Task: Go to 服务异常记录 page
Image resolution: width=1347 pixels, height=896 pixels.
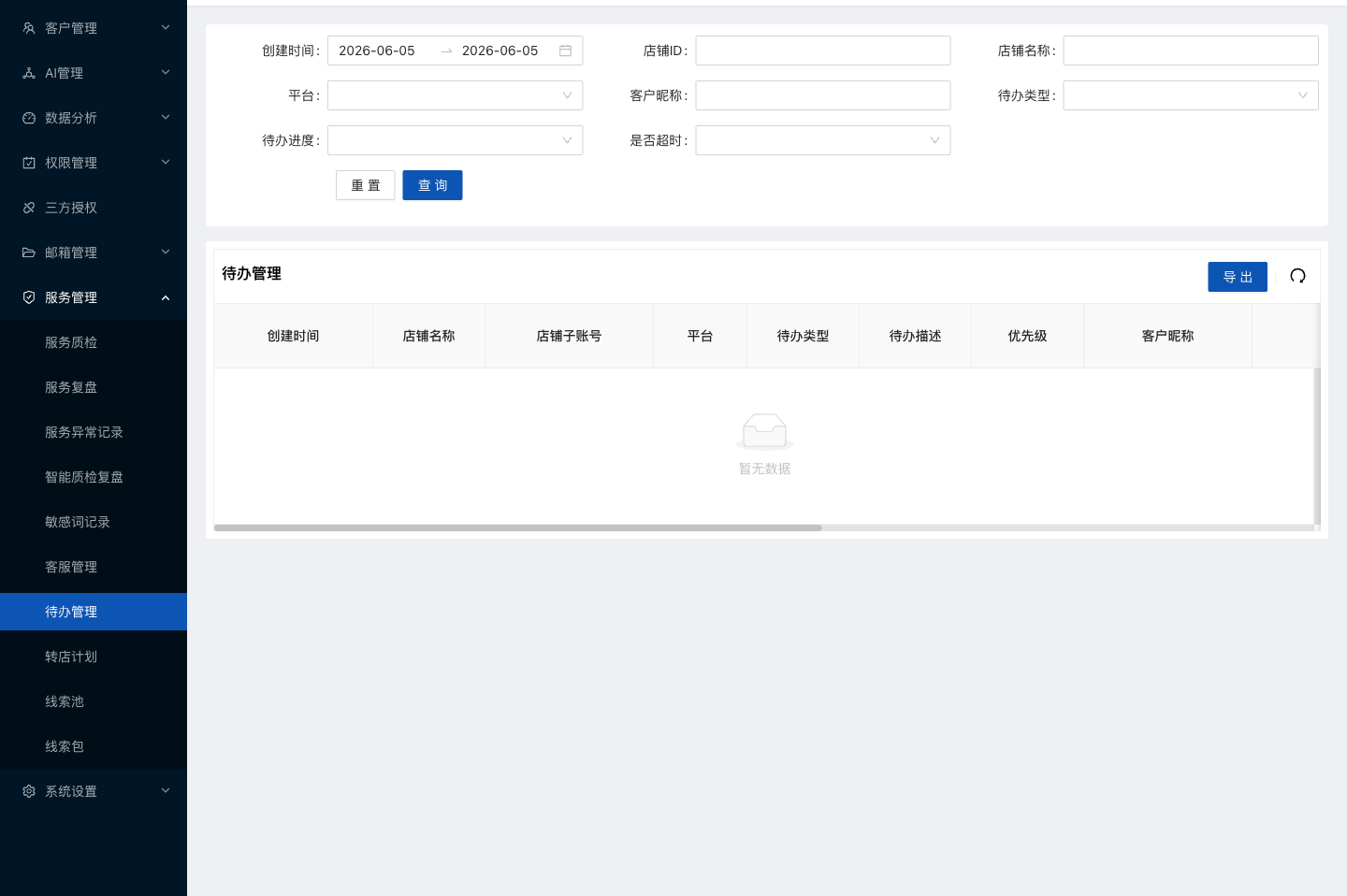Action: (x=94, y=432)
